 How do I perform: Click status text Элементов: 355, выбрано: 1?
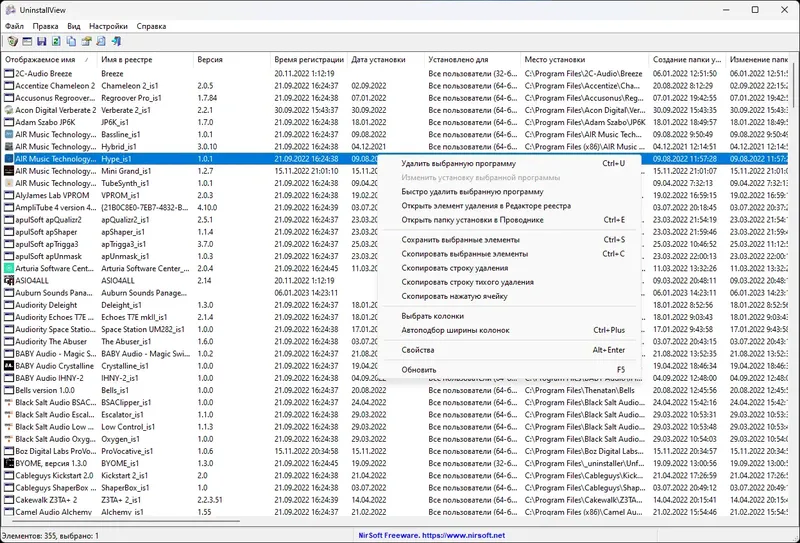(50, 535)
